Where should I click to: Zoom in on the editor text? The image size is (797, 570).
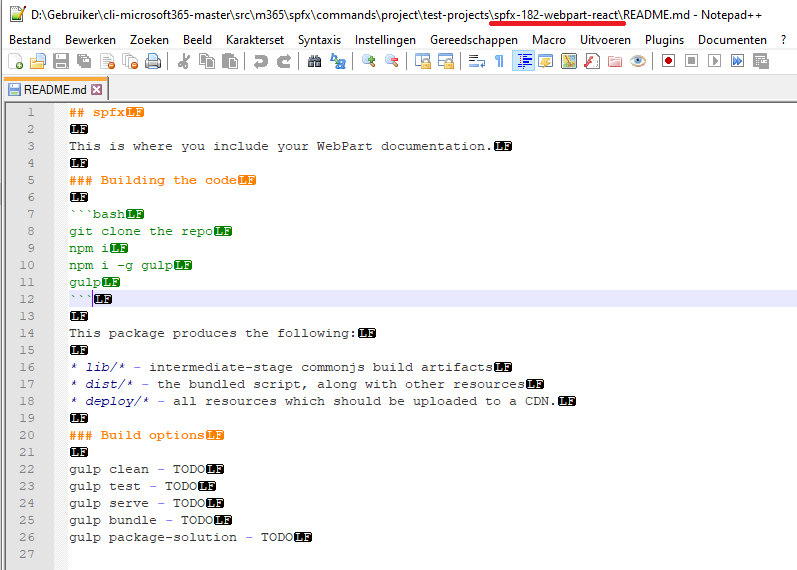369,62
